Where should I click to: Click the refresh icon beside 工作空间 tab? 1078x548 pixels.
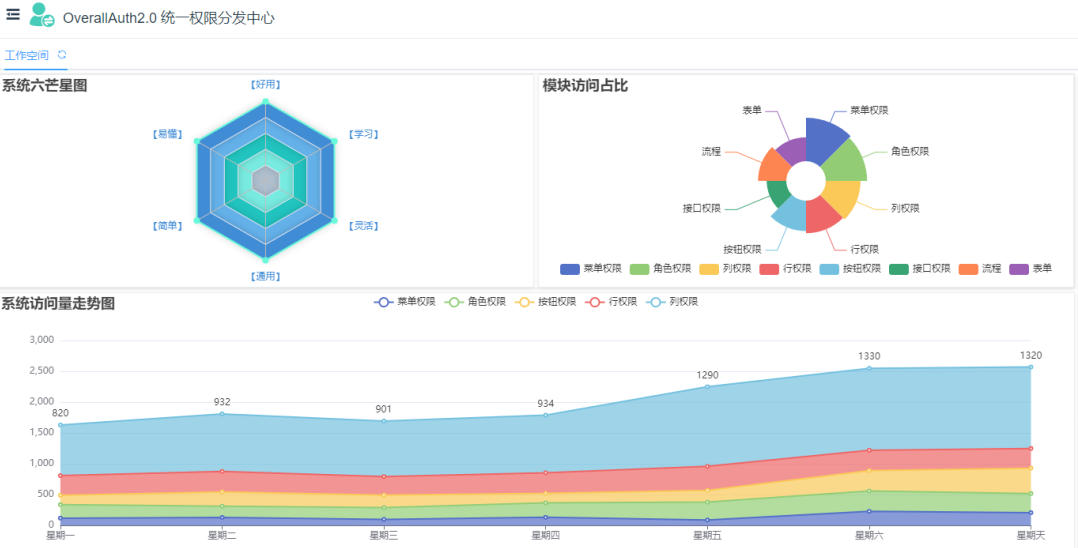tap(62, 55)
